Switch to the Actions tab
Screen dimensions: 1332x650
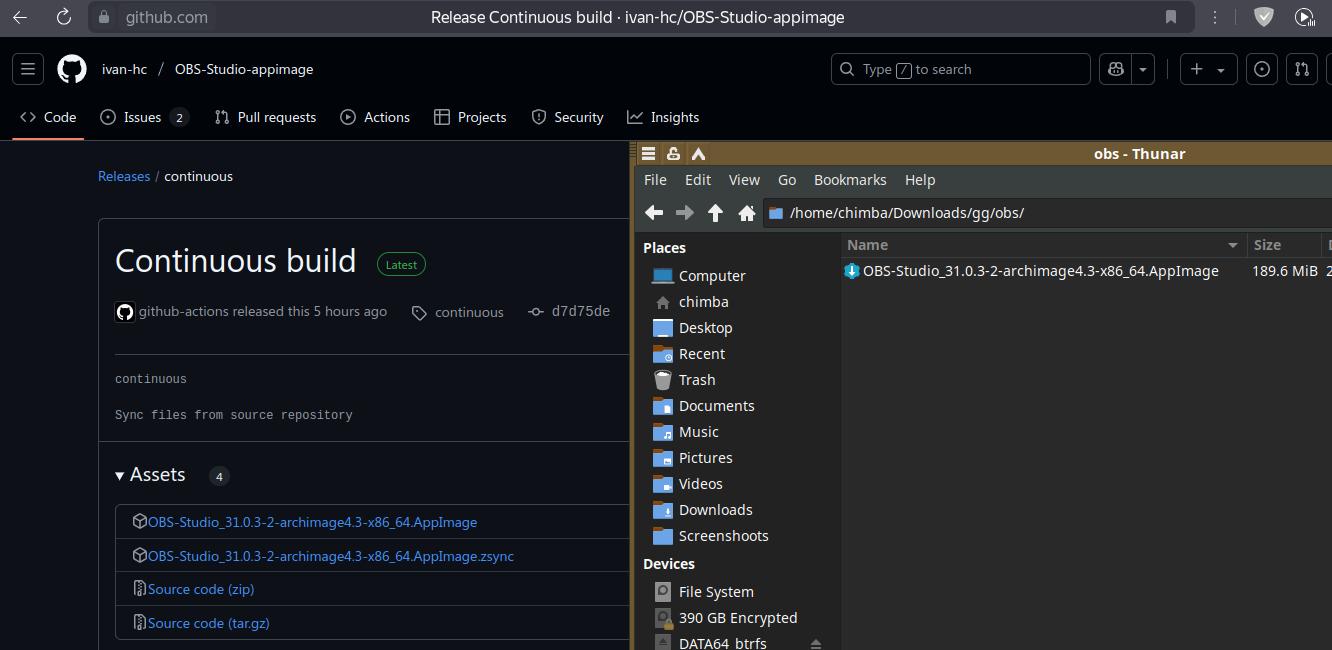click(x=375, y=117)
